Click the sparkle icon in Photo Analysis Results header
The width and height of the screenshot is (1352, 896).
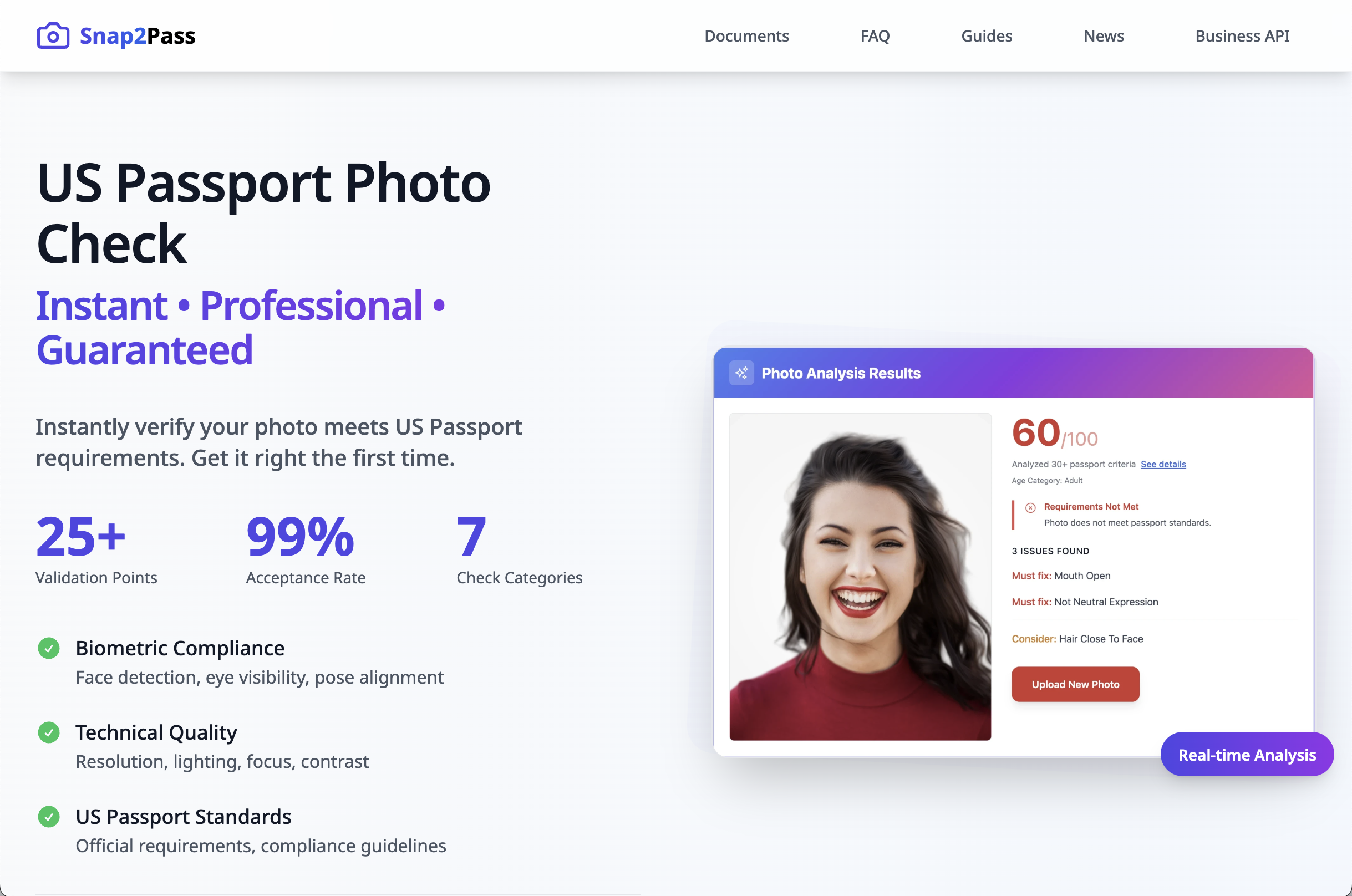(x=741, y=373)
